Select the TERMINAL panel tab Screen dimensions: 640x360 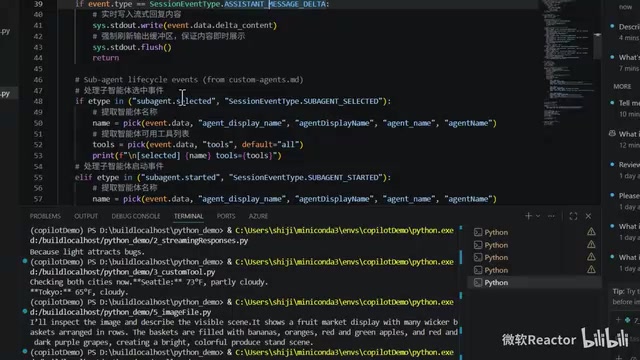tap(188, 216)
